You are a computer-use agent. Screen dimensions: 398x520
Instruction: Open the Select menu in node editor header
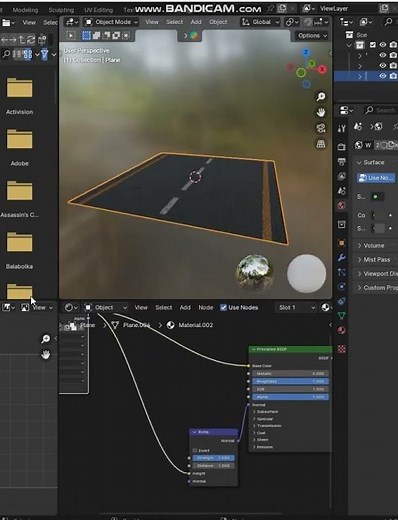(x=164, y=307)
